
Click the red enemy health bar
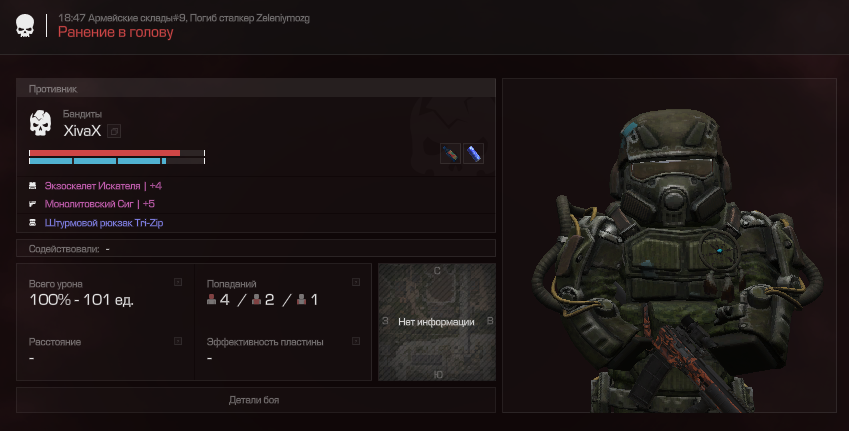coord(116,153)
